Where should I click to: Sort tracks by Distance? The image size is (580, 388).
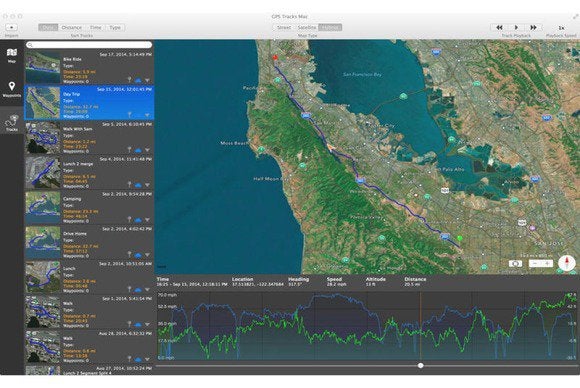tap(71, 27)
